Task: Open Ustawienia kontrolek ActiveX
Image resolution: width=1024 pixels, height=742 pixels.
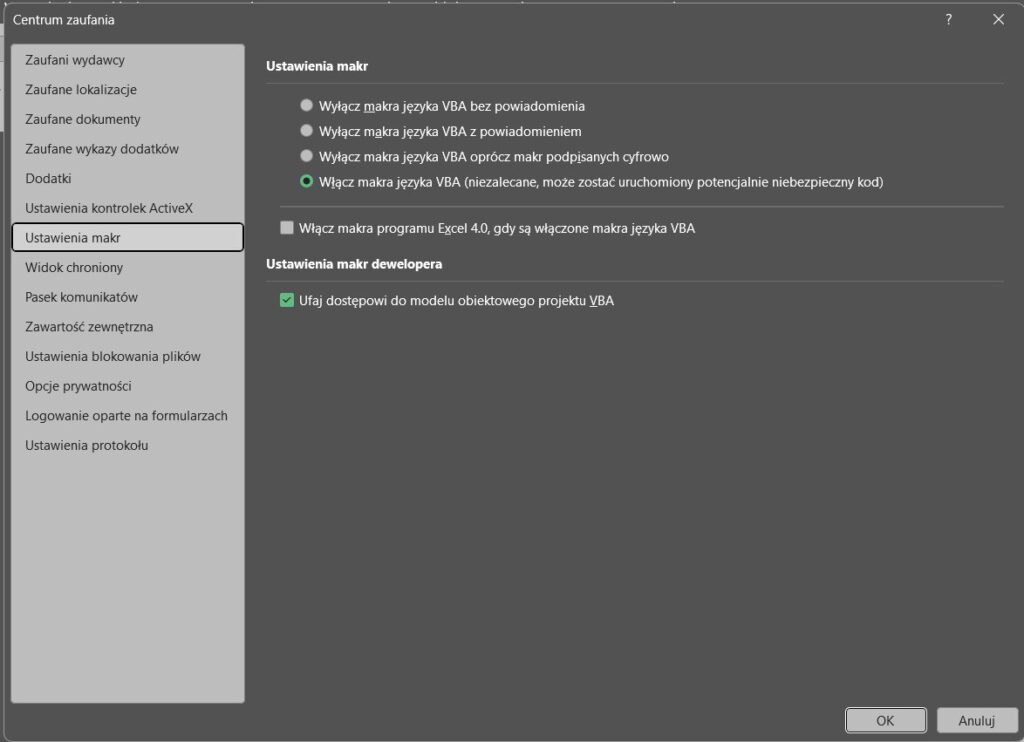Action: [x=108, y=208]
